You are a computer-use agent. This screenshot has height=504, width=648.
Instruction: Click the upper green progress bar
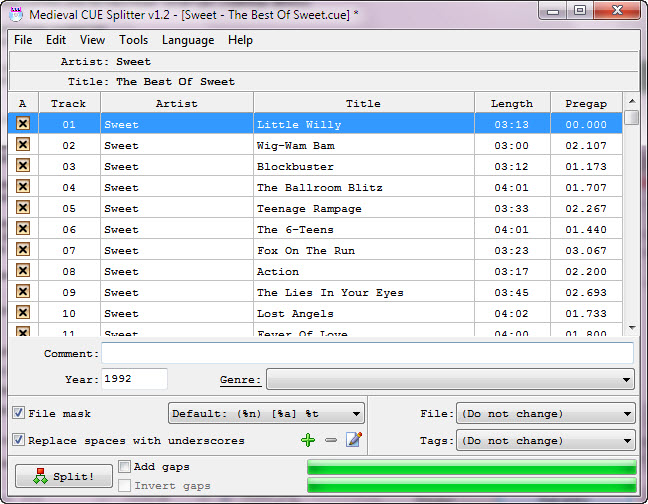[472, 467]
